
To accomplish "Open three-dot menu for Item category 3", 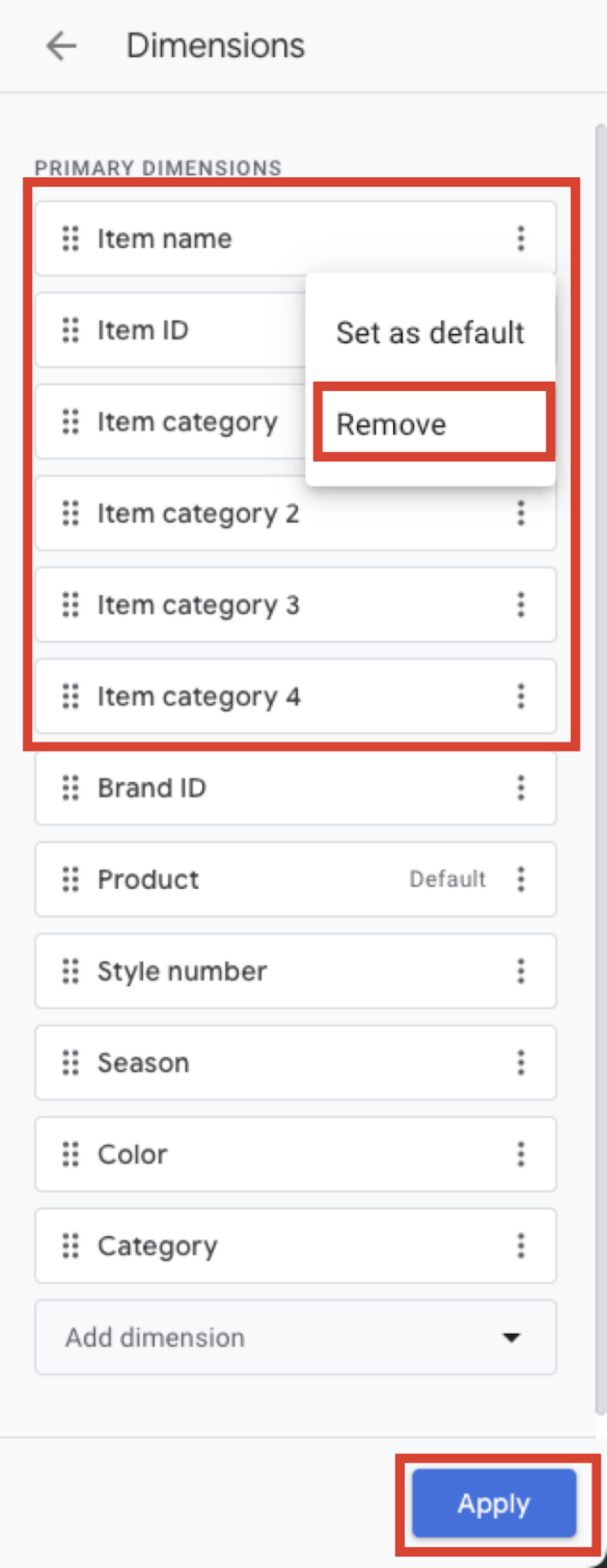I will (x=520, y=605).
